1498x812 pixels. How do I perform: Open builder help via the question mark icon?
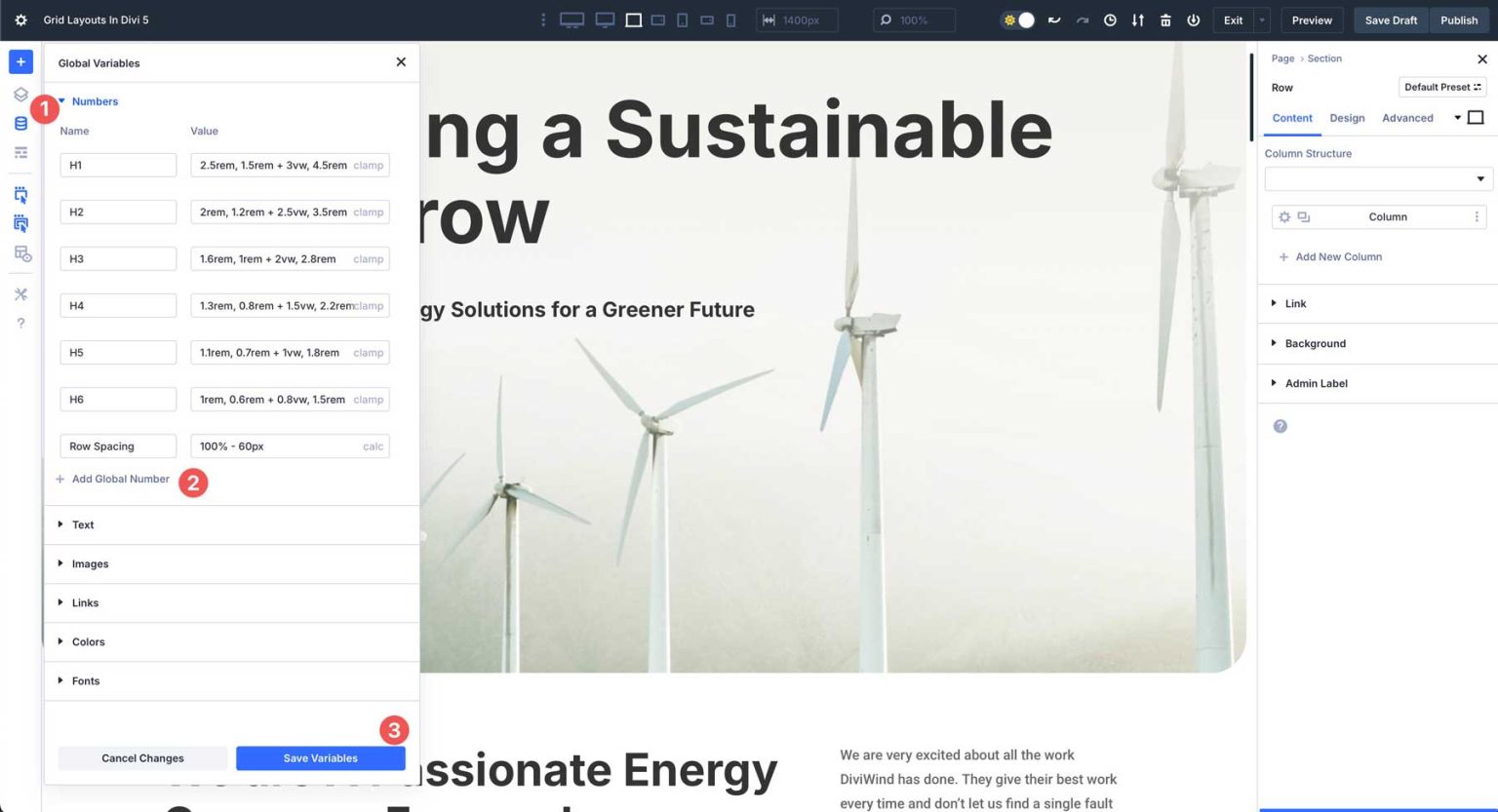pos(20,323)
